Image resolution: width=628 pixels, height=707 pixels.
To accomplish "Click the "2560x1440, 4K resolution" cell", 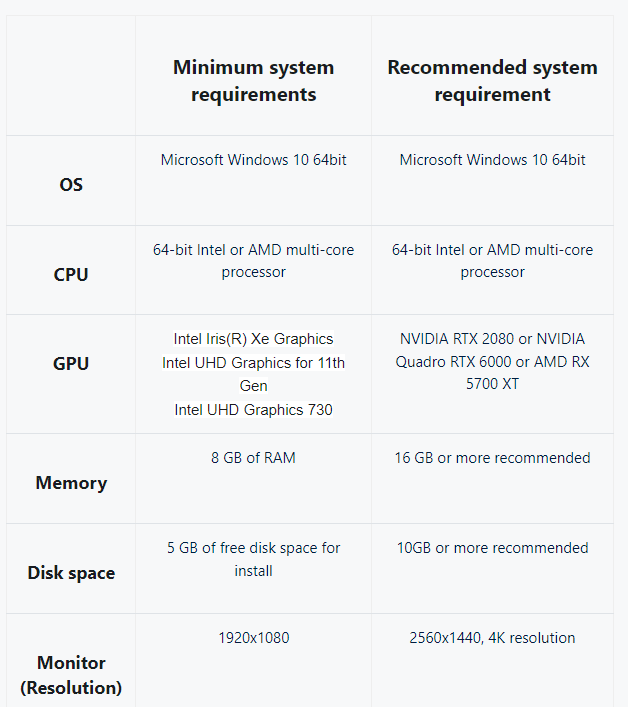I will tap(492, 638).
